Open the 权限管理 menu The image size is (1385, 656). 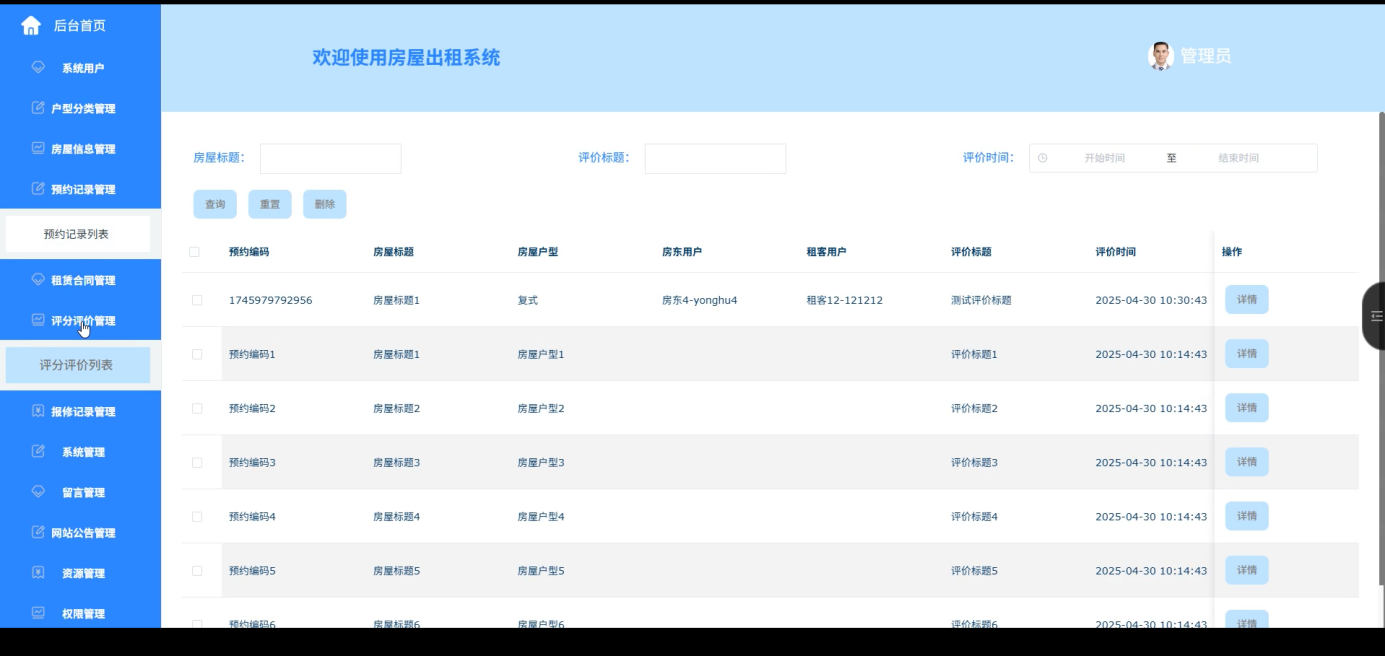pos(80,613)
